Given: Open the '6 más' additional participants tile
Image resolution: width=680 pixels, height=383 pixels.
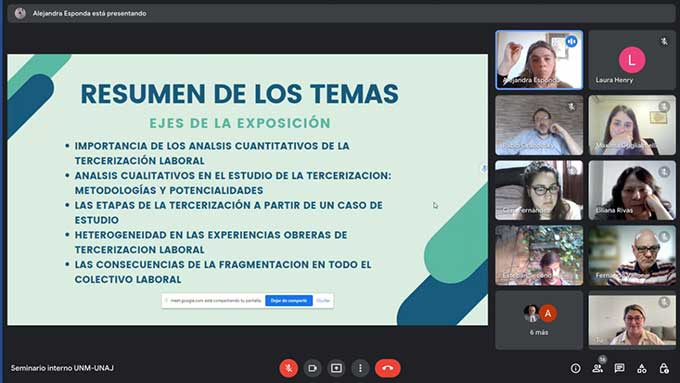Looking at the screenshot, I should (539, 320).
